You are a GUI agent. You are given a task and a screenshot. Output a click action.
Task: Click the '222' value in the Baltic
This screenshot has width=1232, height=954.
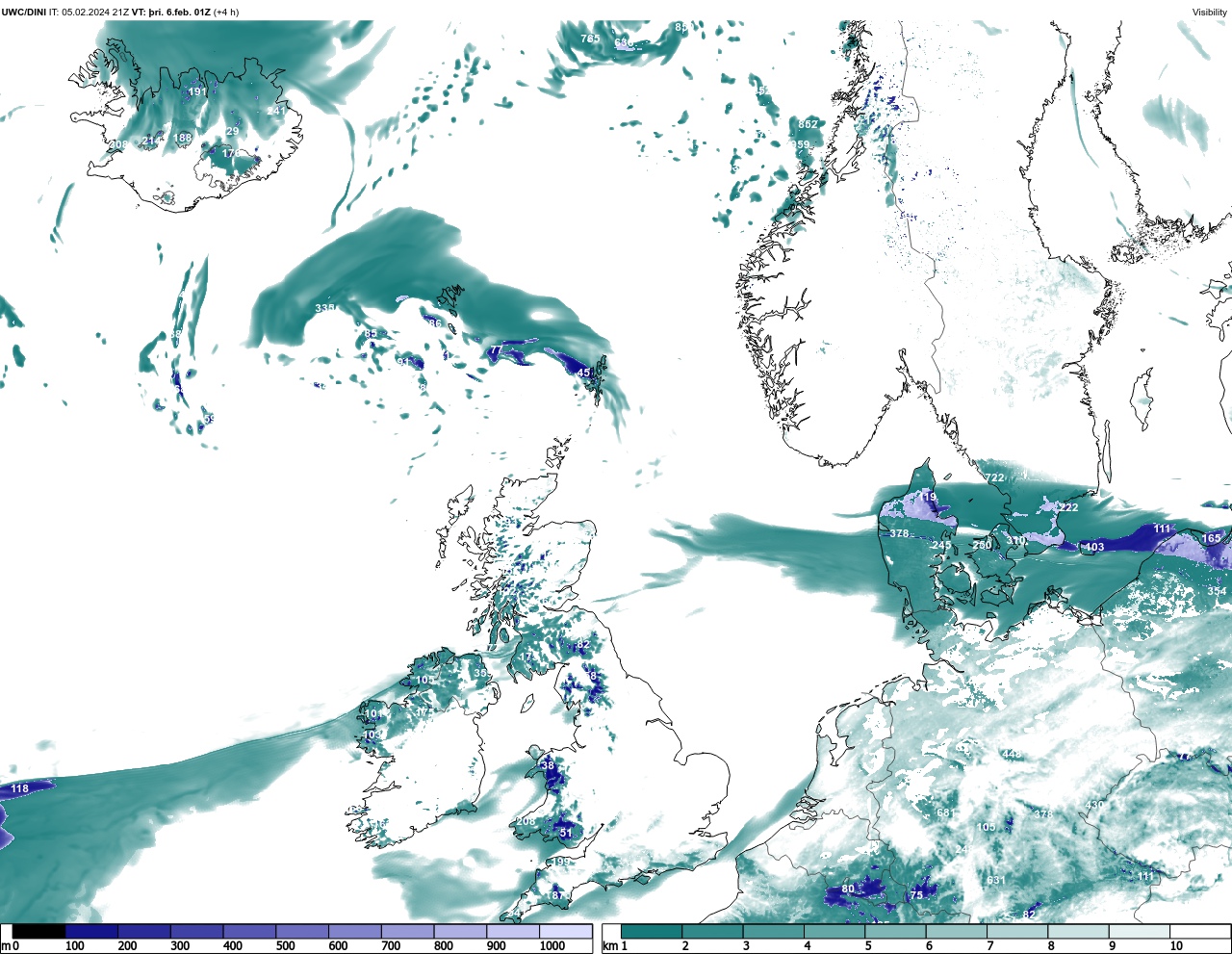click(x=1069, y=507)
